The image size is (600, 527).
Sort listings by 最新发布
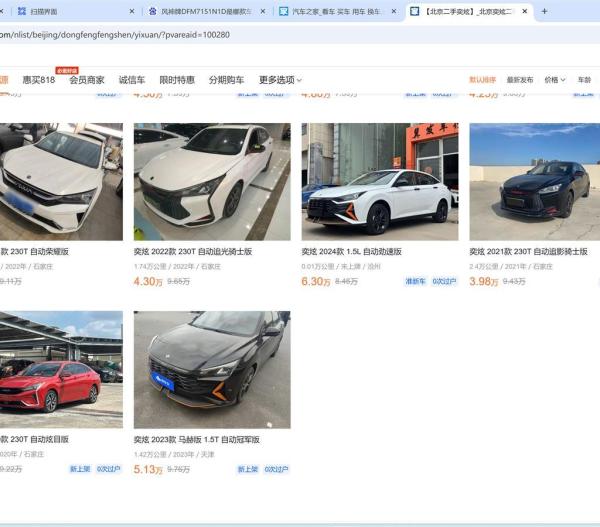coord(520,80)
